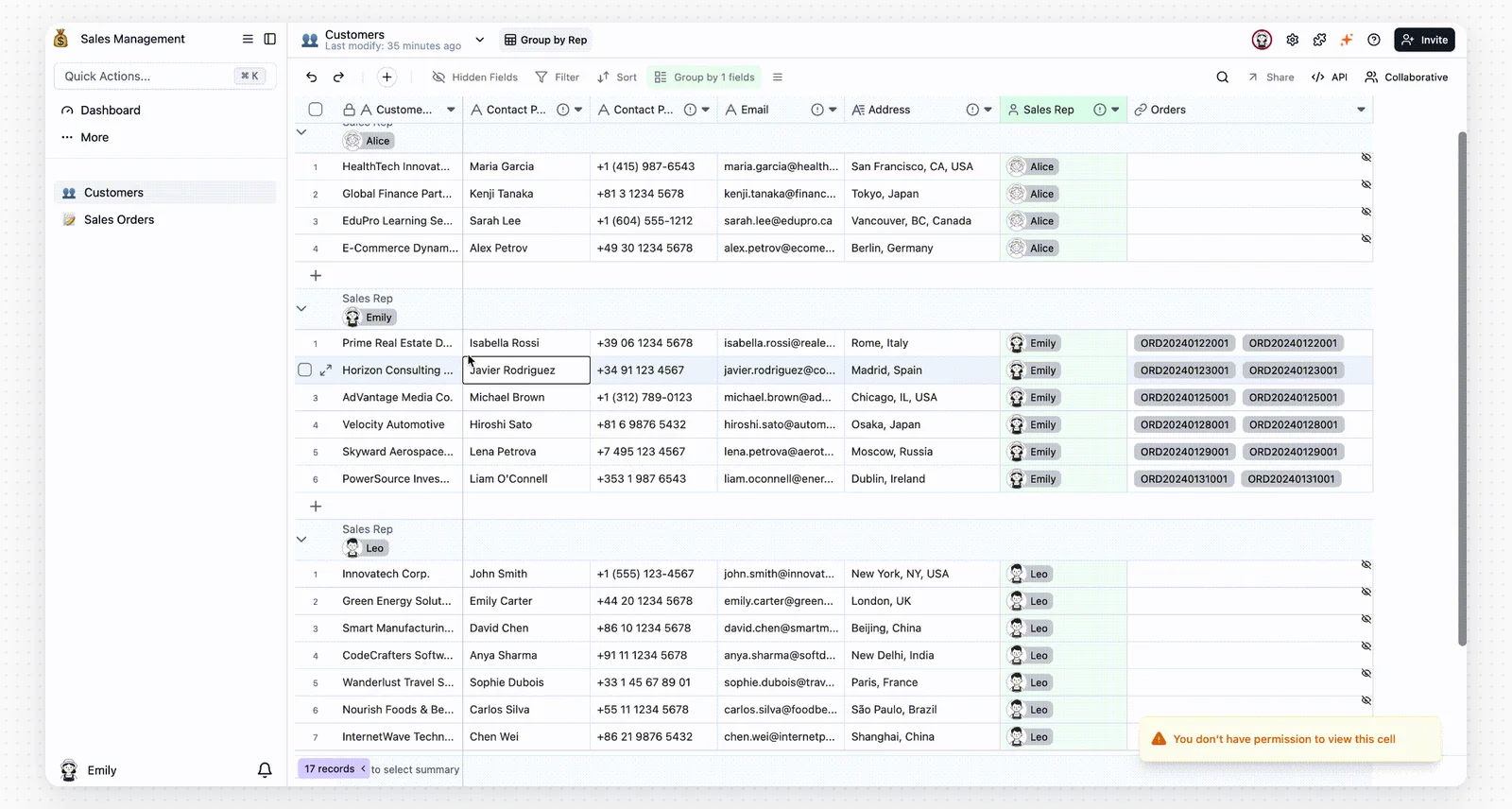Image resolution: width=1512 pixels, height=809 pixels.
Task: Open the extensions puzzle icon
Action: coord(1319,40)
